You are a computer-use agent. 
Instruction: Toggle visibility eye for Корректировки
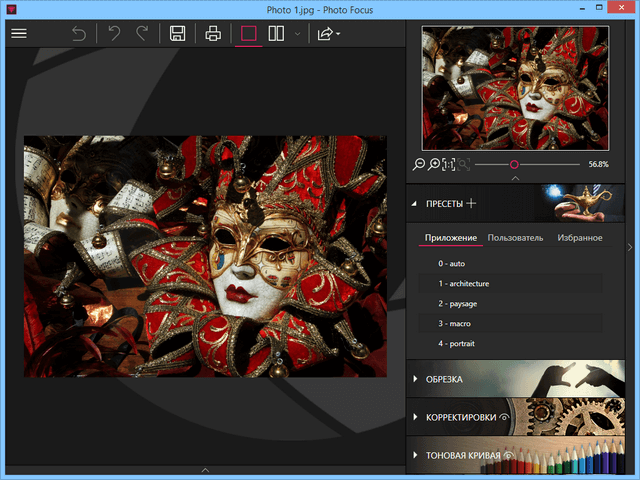coord(505,417)
